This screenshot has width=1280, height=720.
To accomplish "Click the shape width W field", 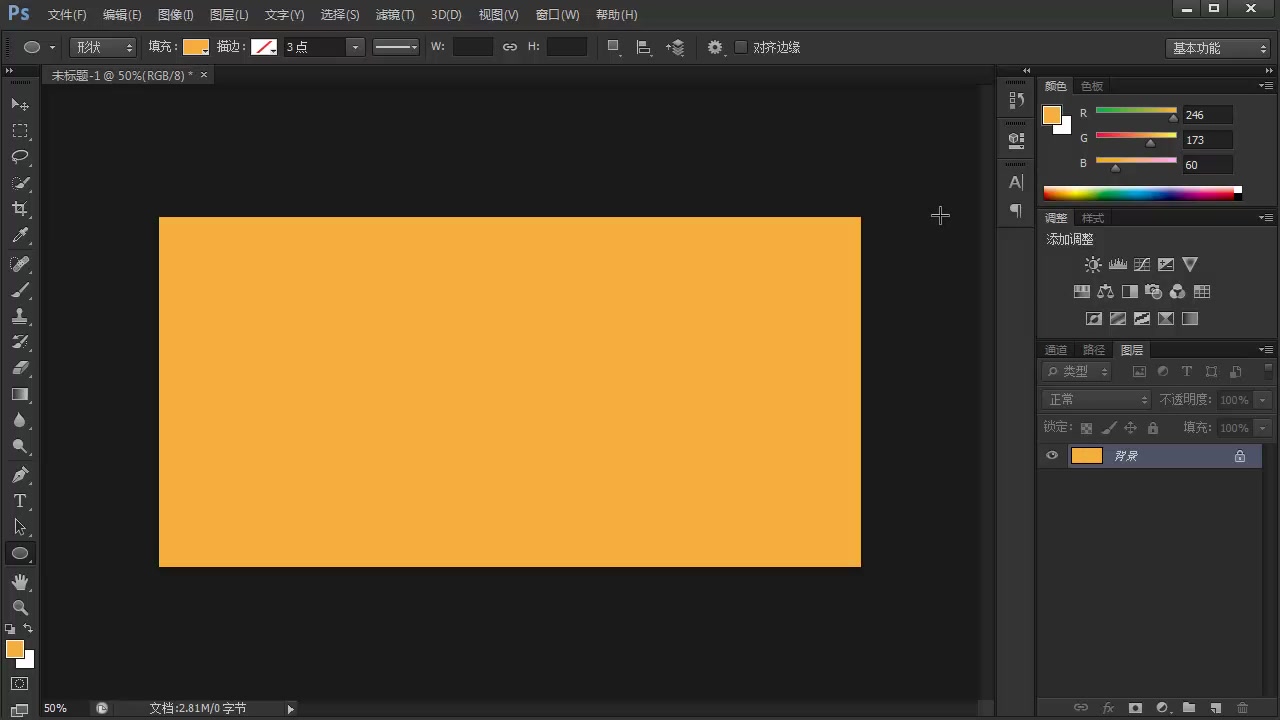I will tap(473, 47).
